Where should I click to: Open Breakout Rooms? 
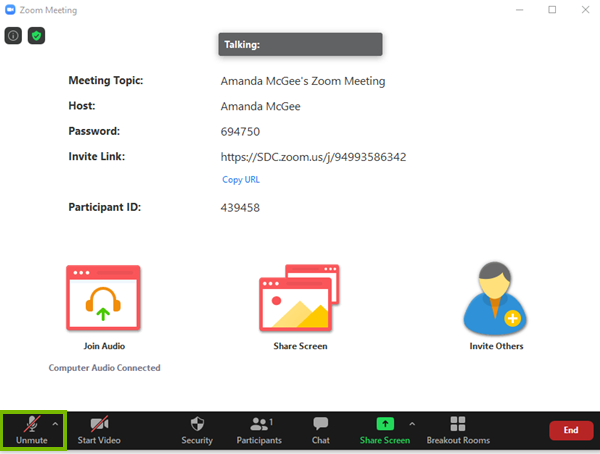(x=458, y=430)
